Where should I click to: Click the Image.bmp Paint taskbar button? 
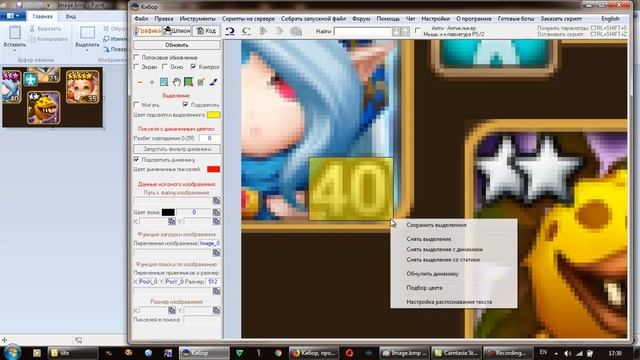click(404, 353)
